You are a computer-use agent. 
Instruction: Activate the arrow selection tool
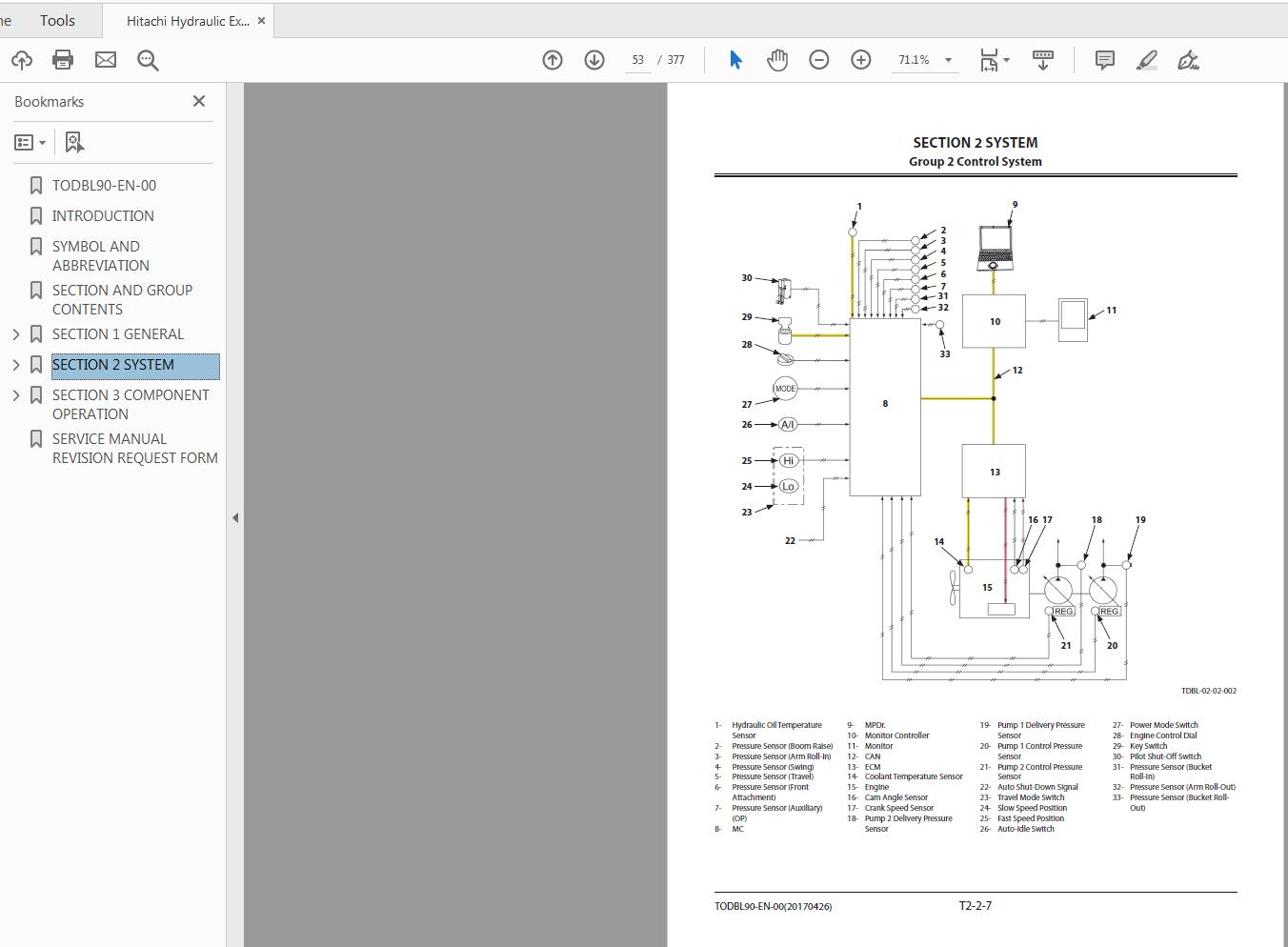point(735,60)
